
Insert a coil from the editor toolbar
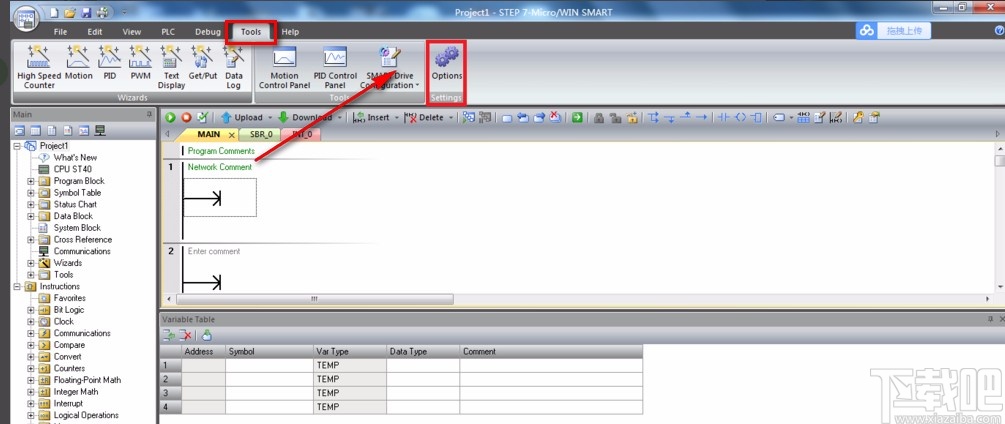point(740,117)
